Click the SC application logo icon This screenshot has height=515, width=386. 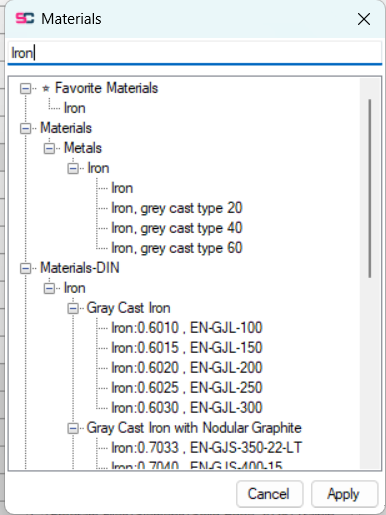(x=25, y=19)
